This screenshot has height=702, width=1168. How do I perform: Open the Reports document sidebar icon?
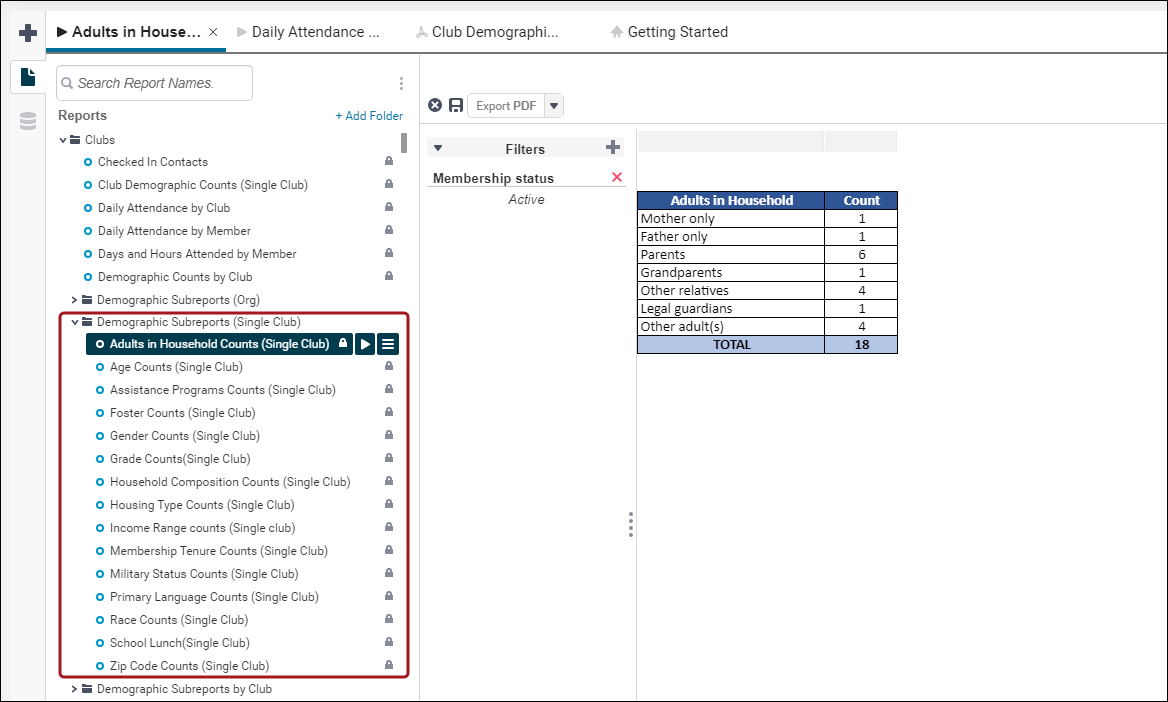tap(28, 77)
